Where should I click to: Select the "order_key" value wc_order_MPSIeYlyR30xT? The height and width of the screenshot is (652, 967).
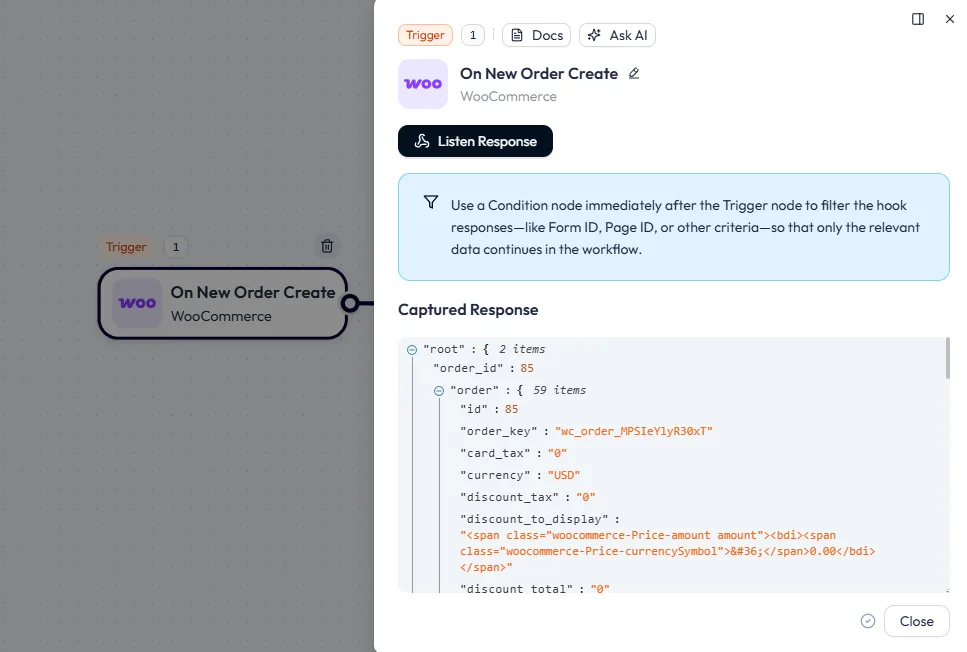[633, 431]
